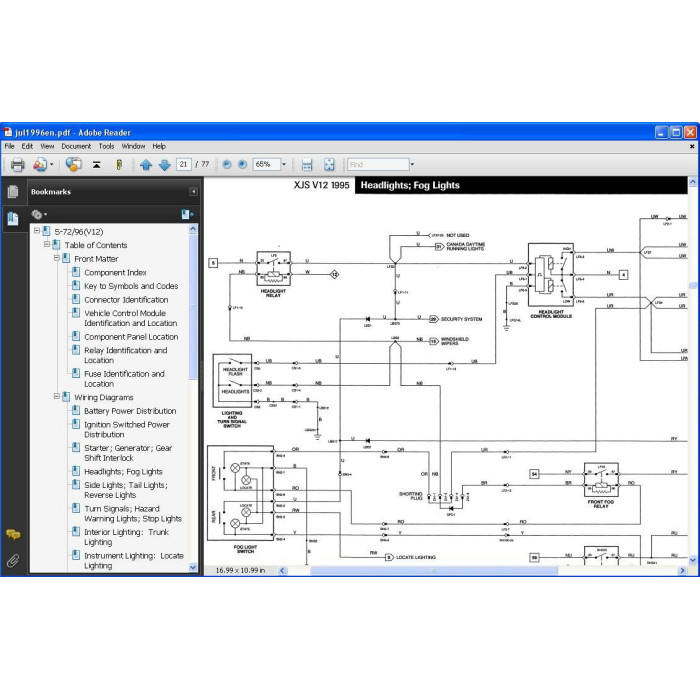This screenshot has height=700, width=700.
Task: Click the document vertical scroll up arrow
Action: pyautogui.click(x=692, y=182)
